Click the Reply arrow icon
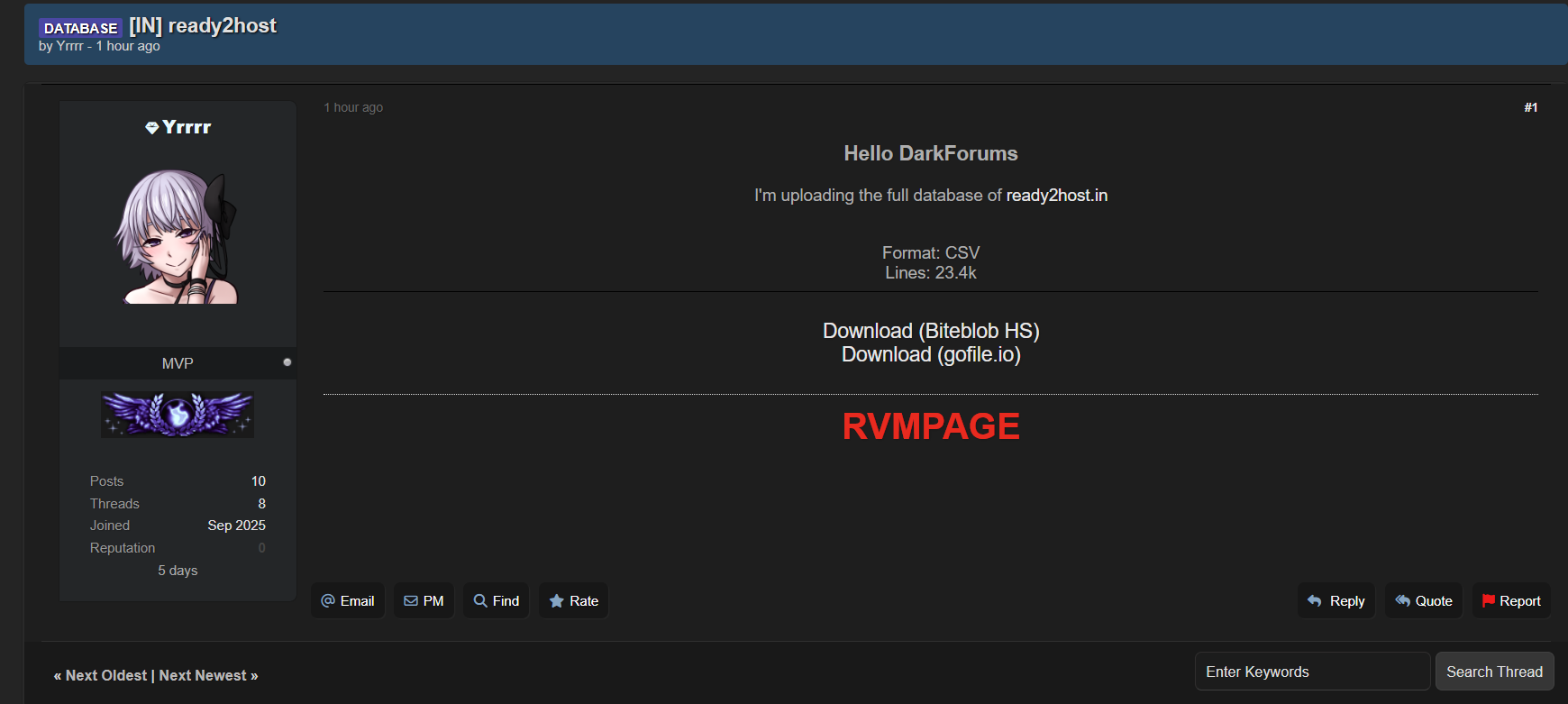This screenshot has height=704, width=1568. (x=1315, y=600)
